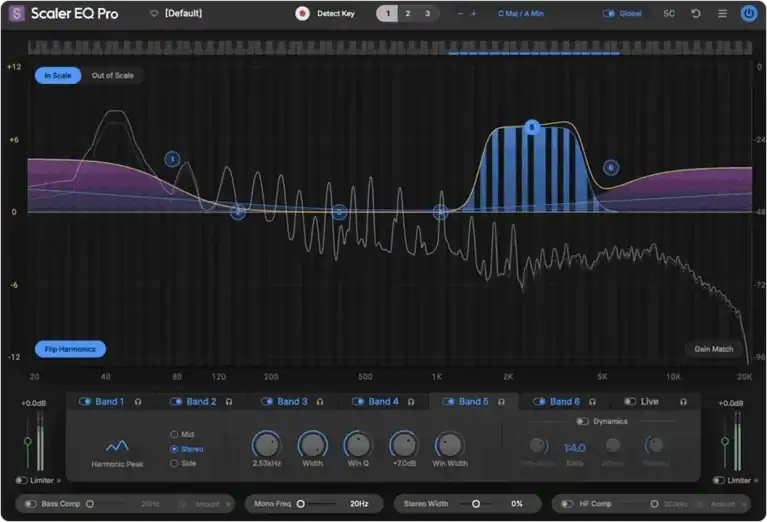The height and width of the screenshot is (522, 767).
Task: Enable the Dynamics toggle
Action: click(582, 421)
